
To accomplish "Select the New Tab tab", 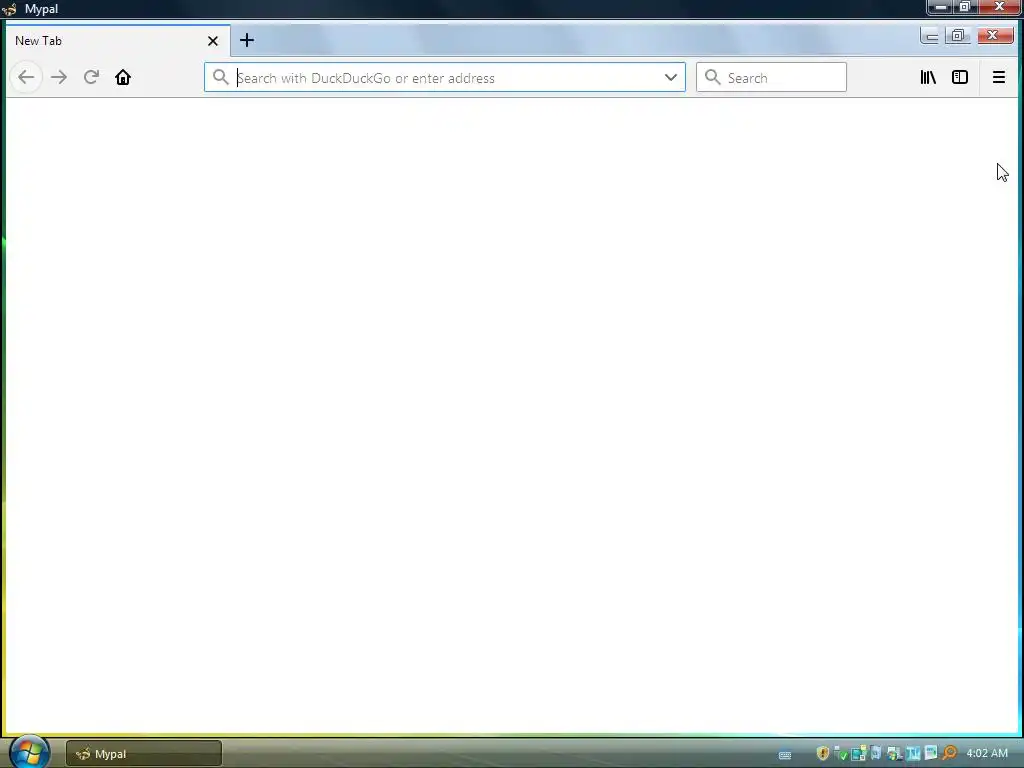I will coord(118,40).
